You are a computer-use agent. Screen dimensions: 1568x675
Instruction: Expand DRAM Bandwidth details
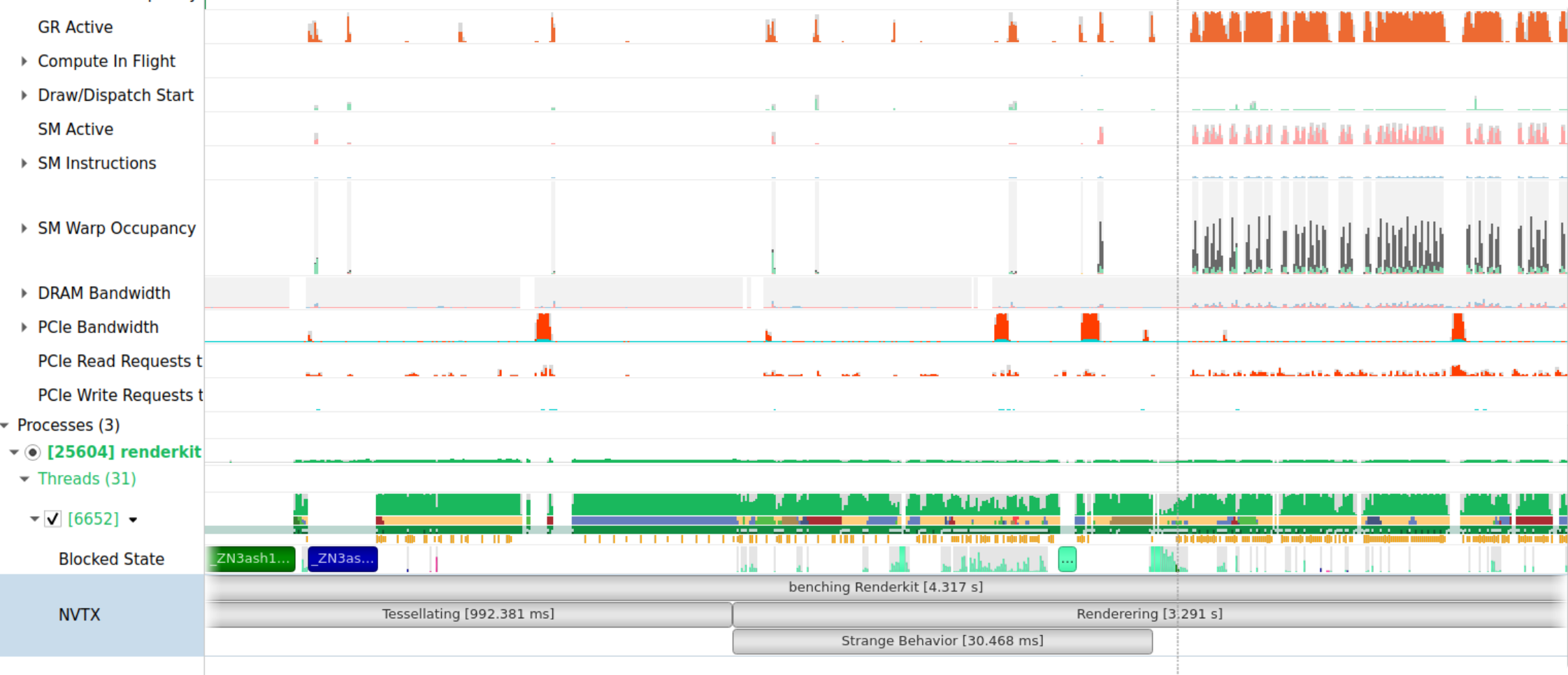point(24,294)
